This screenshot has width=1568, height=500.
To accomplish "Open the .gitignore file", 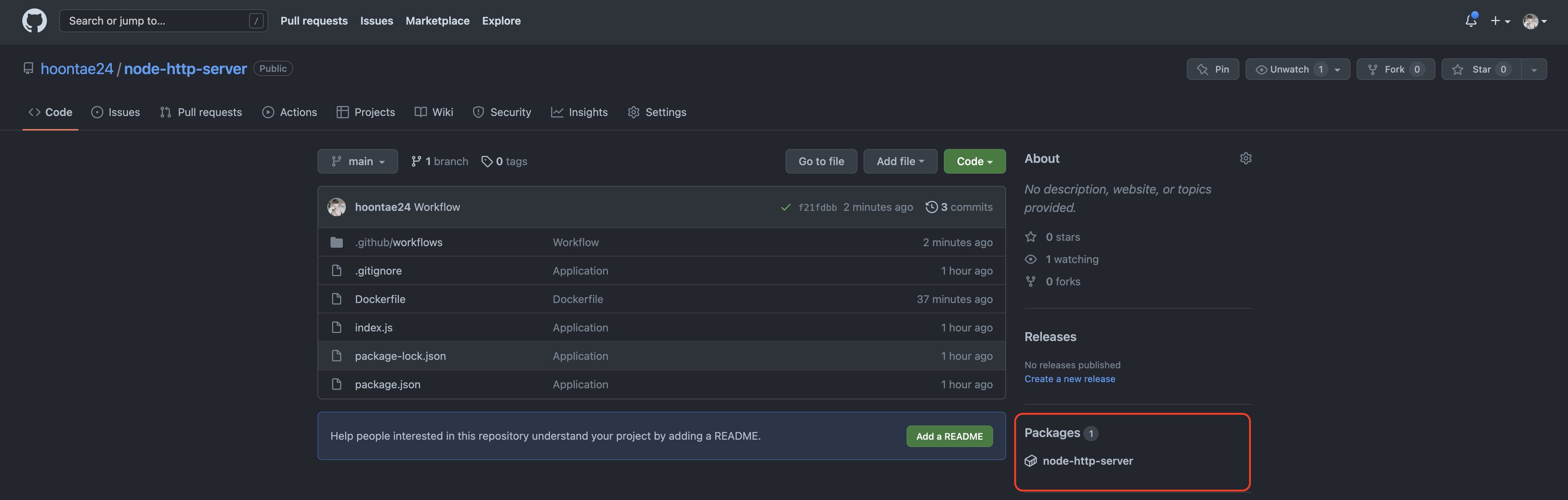I will pyautogui.click(x=378, y=271).
